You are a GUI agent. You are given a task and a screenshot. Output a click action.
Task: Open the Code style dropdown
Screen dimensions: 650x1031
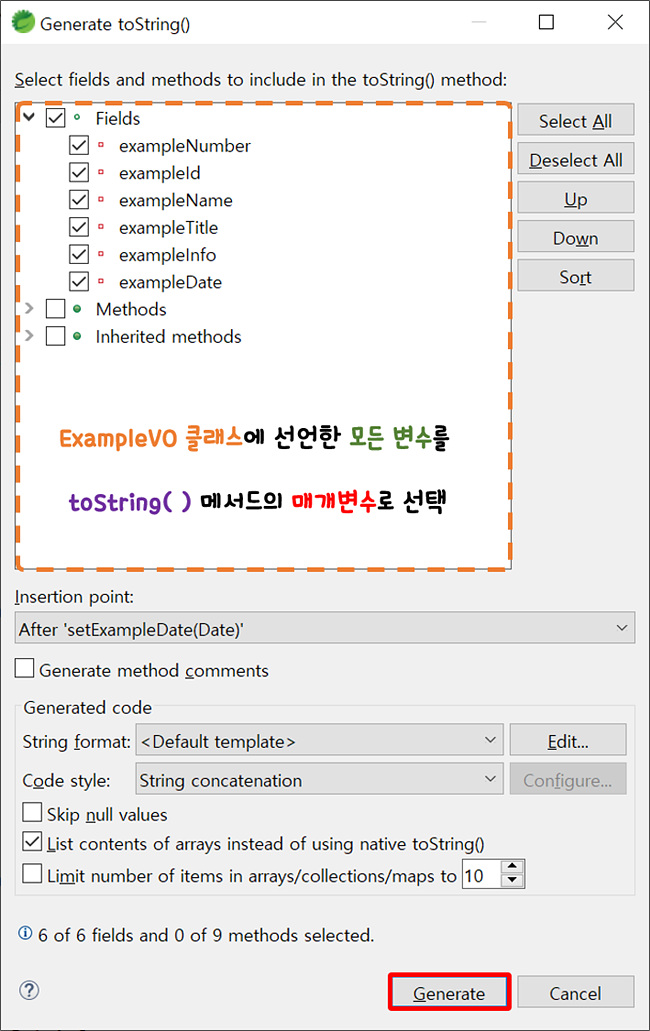[x=319, y=779]
